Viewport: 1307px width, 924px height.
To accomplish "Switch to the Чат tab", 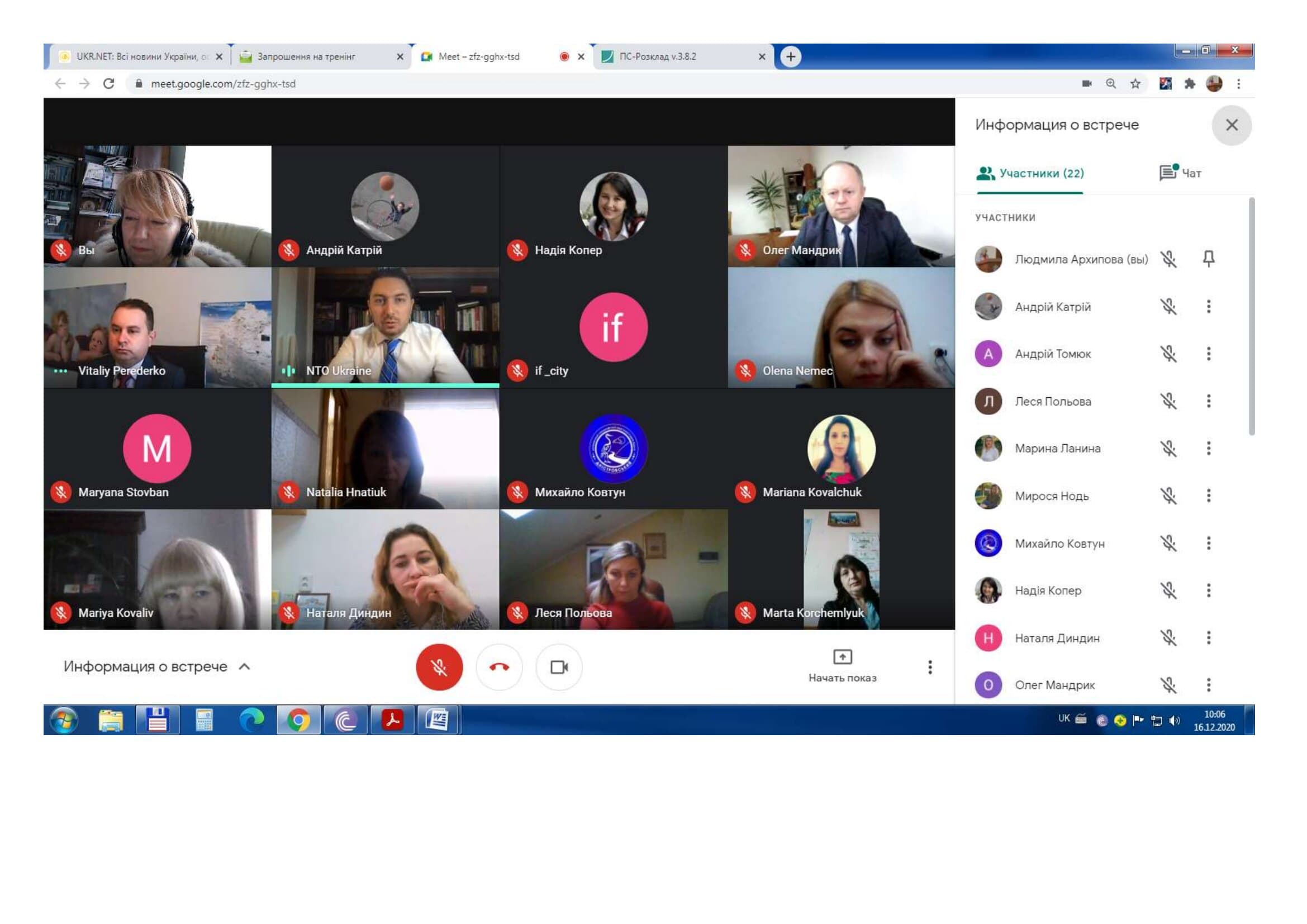I will [x=1181, y=173].
